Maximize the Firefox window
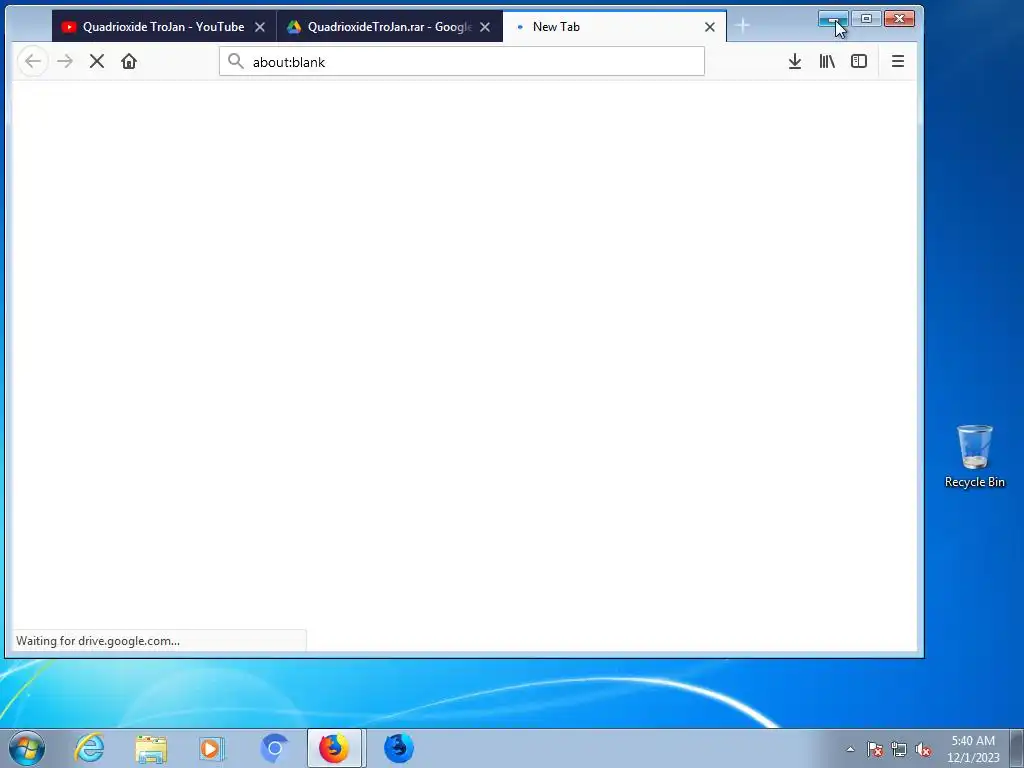 [x=866, y=19]
